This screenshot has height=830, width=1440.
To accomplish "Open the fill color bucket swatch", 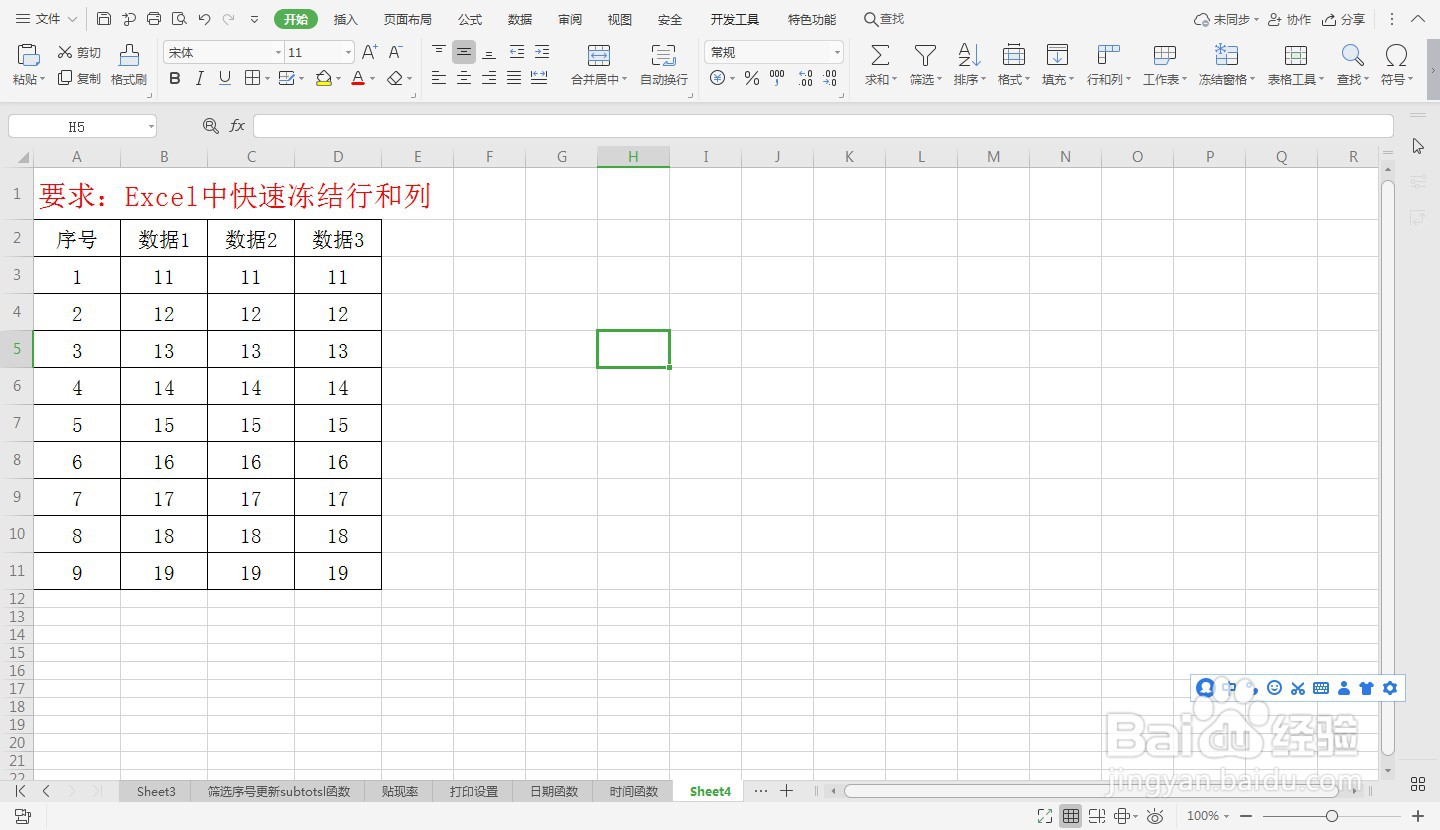I will (323, 78).
